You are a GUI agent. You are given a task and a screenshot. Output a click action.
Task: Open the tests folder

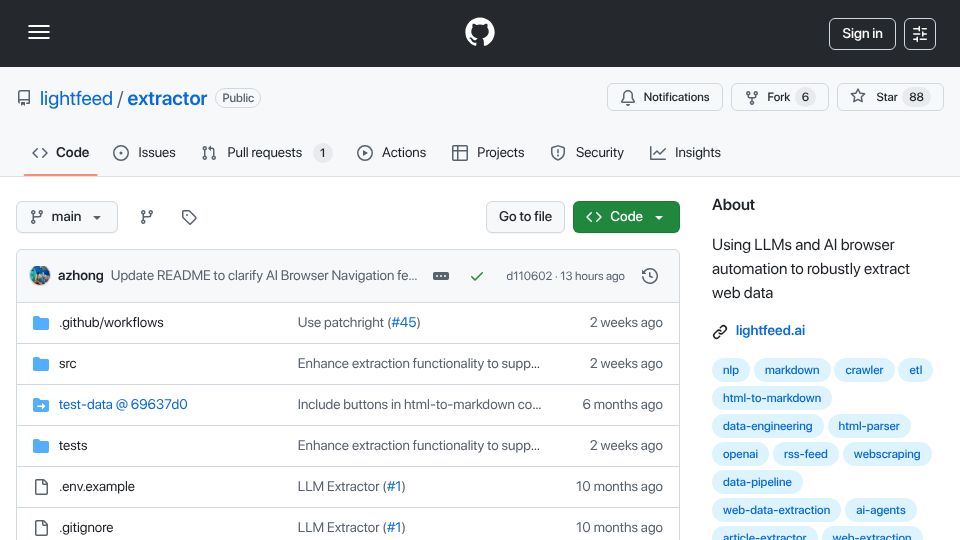click(73, 446)
